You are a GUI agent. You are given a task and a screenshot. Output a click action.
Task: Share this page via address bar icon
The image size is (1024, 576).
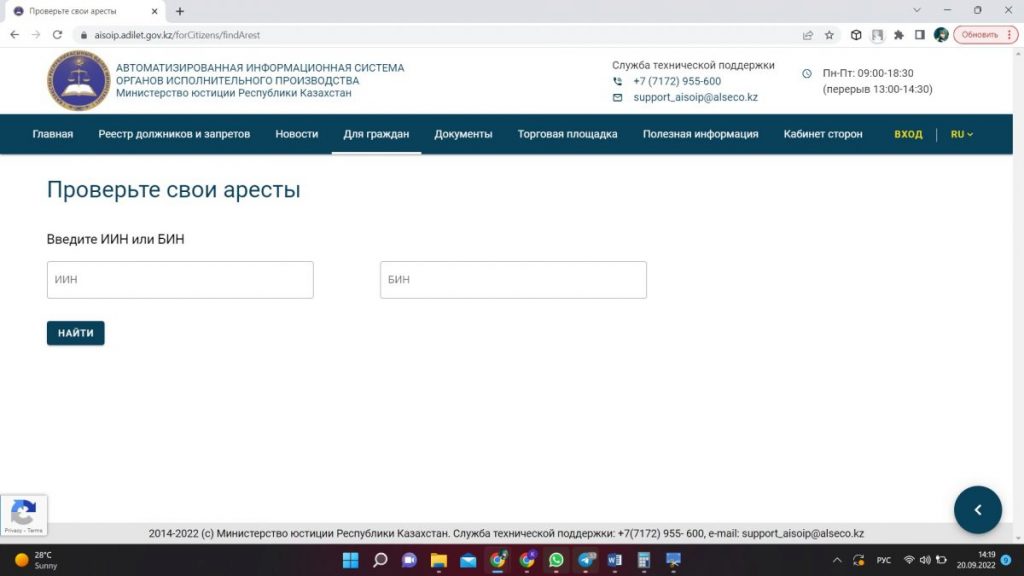(808, 35)
